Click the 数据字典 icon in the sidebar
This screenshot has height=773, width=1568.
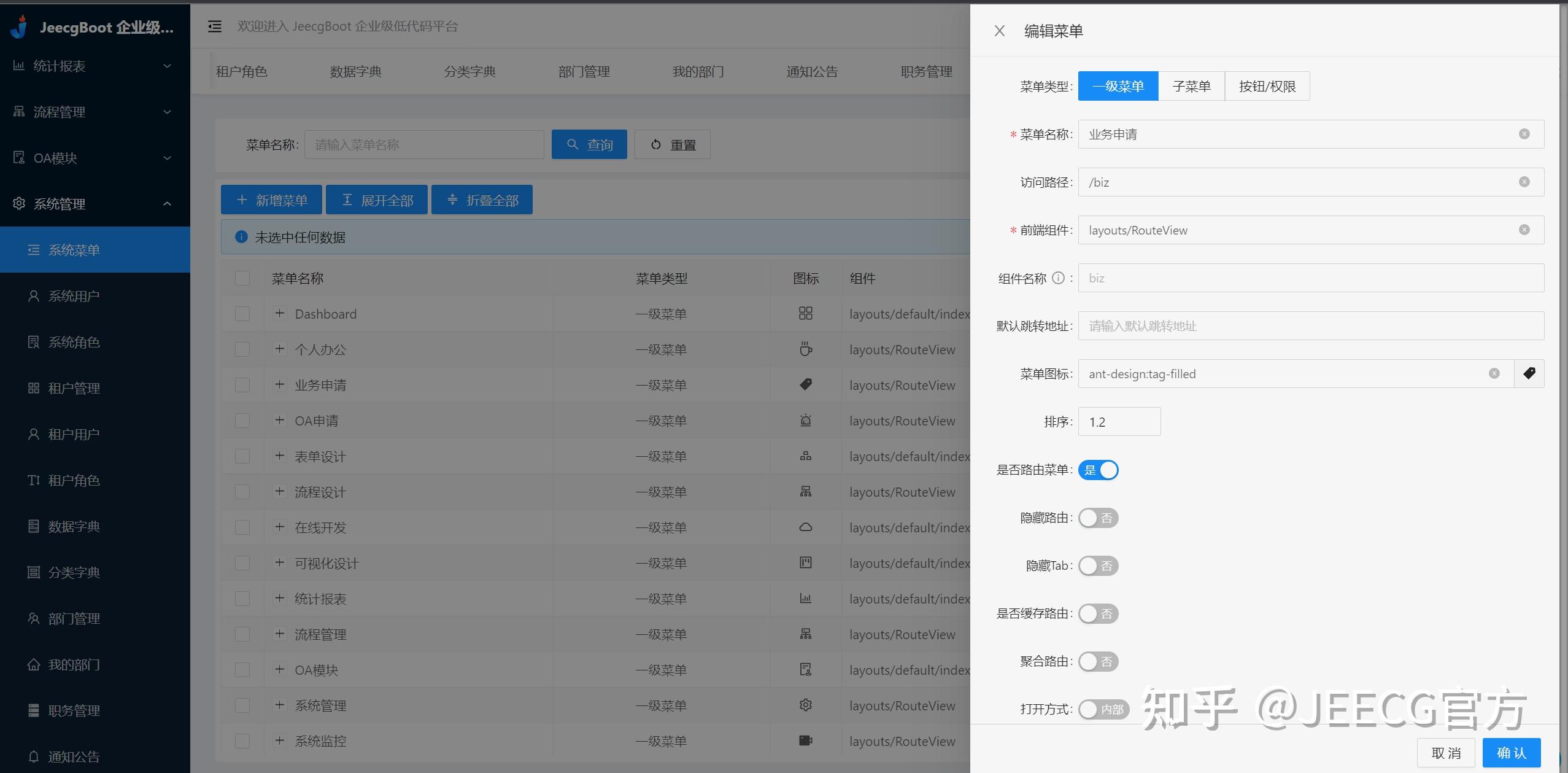click(x=34, y=526)
